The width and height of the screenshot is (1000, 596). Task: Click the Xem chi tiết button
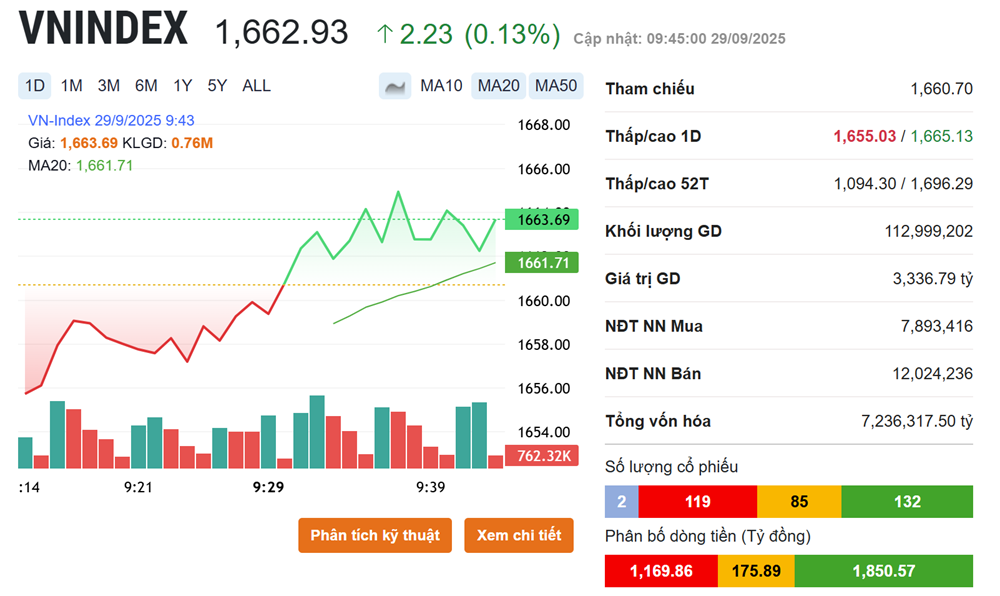(519, 535)
